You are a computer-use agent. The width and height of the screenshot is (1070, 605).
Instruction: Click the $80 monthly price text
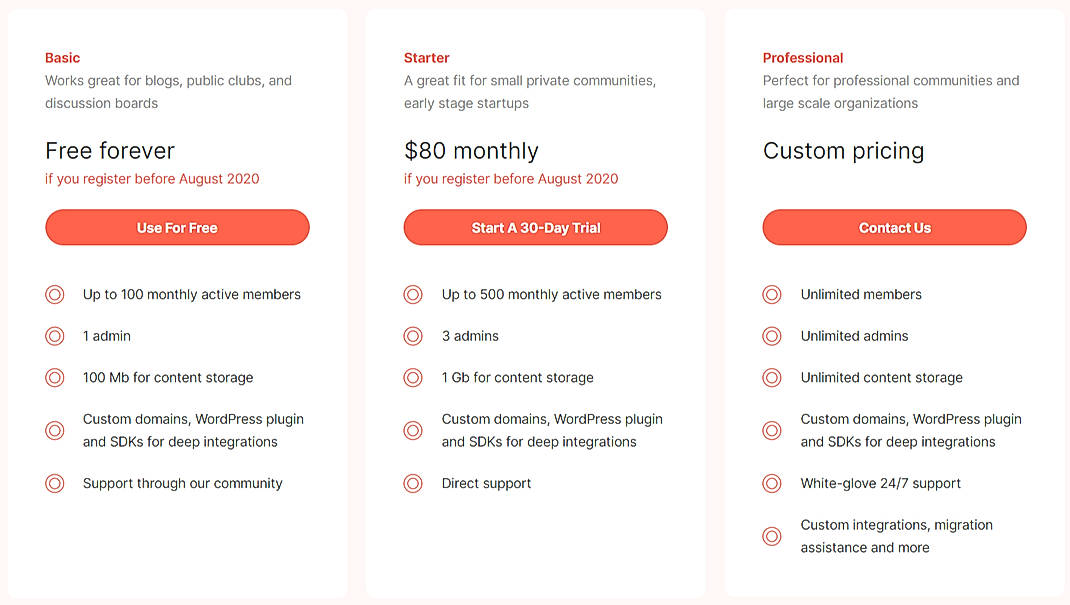click(471, 150)
